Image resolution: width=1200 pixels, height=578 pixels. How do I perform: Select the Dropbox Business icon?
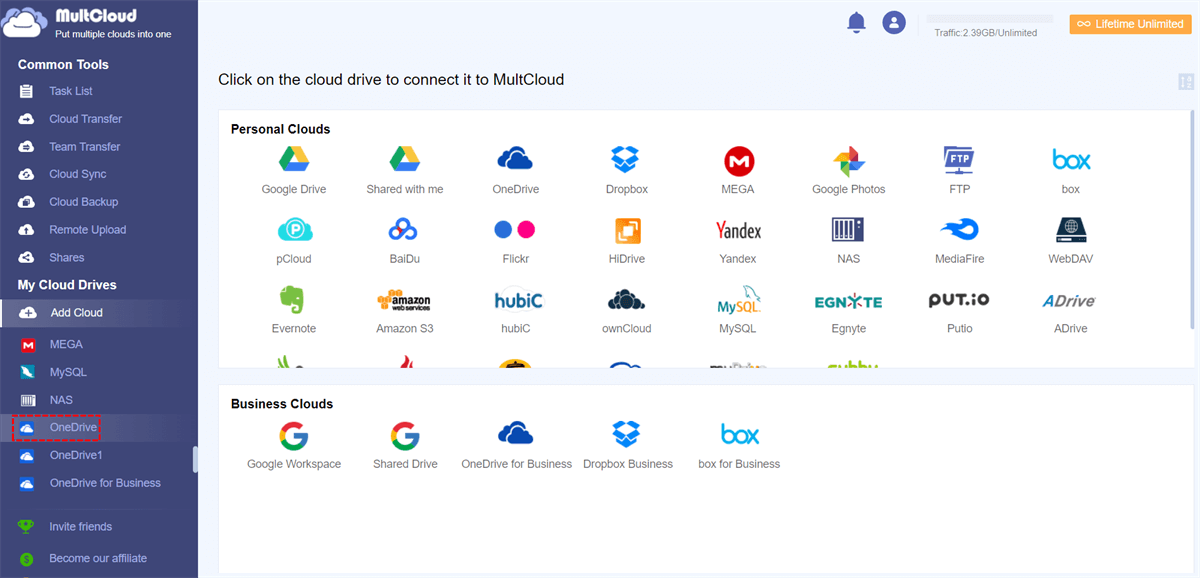(626, 434)
